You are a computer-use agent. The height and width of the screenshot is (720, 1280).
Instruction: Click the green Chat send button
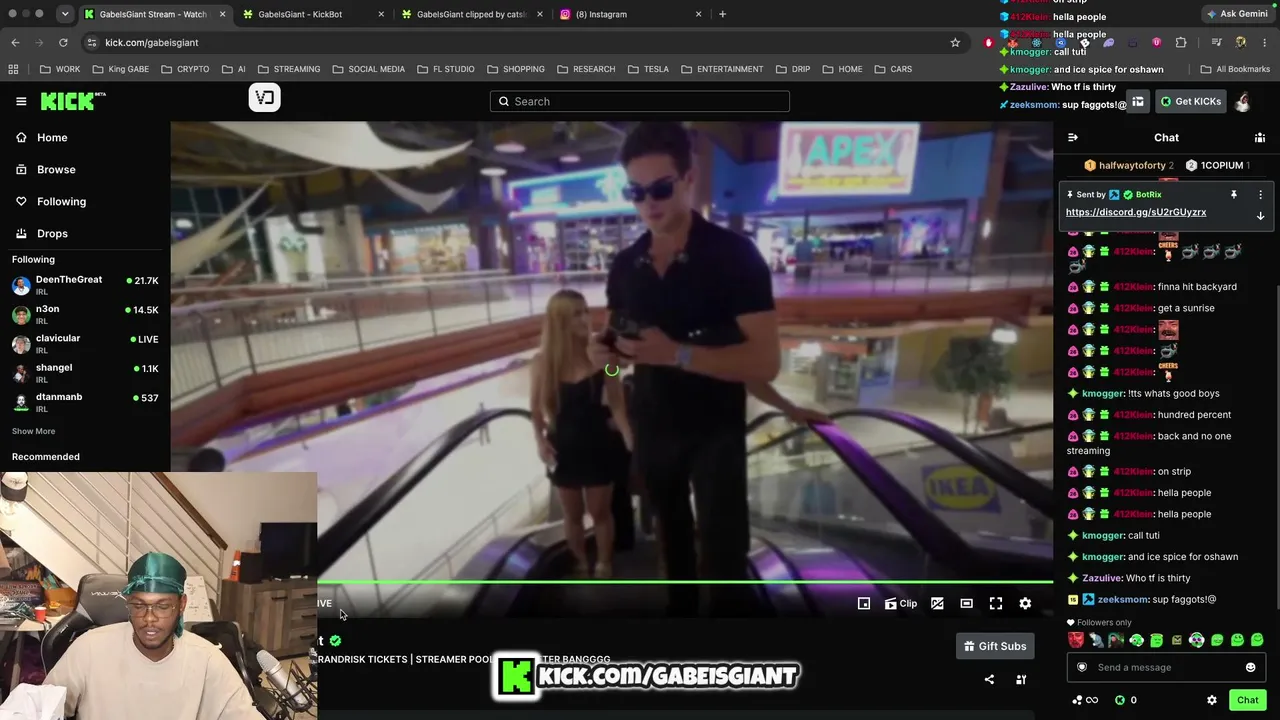point(1247,700)
